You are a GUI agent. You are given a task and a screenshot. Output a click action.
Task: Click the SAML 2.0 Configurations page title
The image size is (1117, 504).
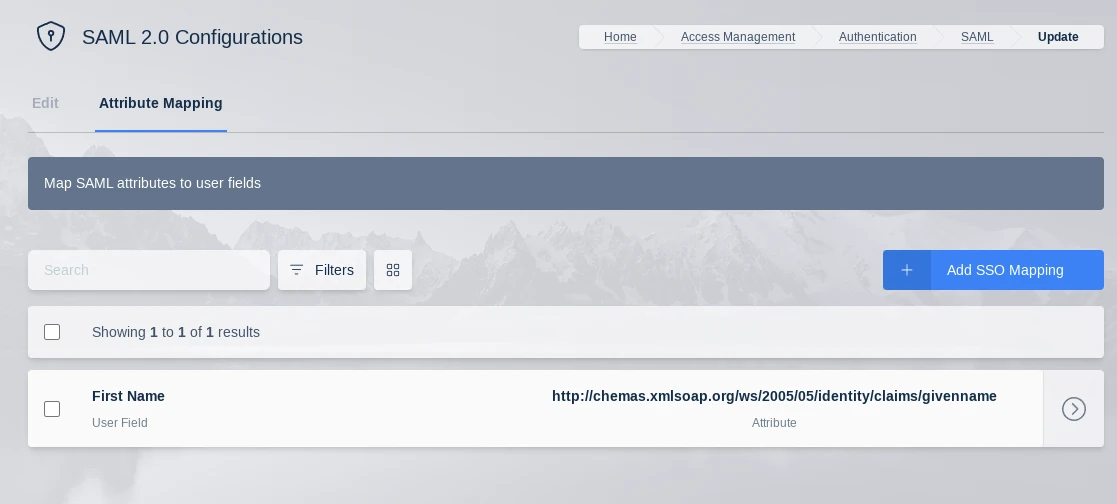coord(192,37)
